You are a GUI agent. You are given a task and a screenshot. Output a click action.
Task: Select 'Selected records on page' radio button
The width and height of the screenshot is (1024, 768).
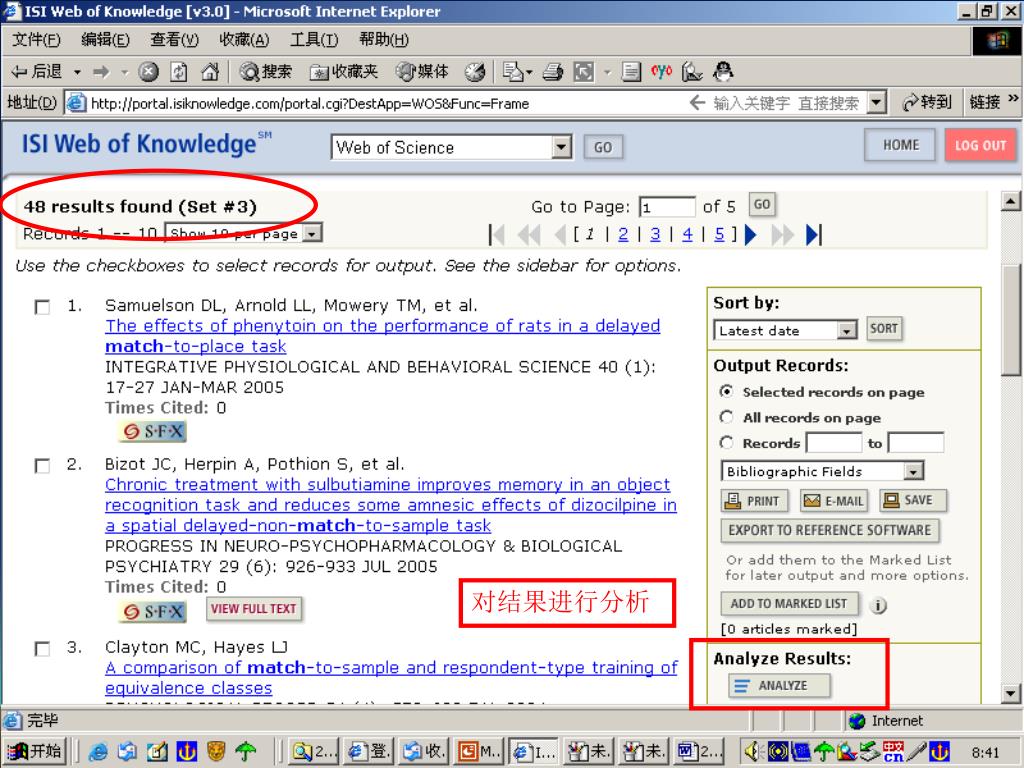726,392
